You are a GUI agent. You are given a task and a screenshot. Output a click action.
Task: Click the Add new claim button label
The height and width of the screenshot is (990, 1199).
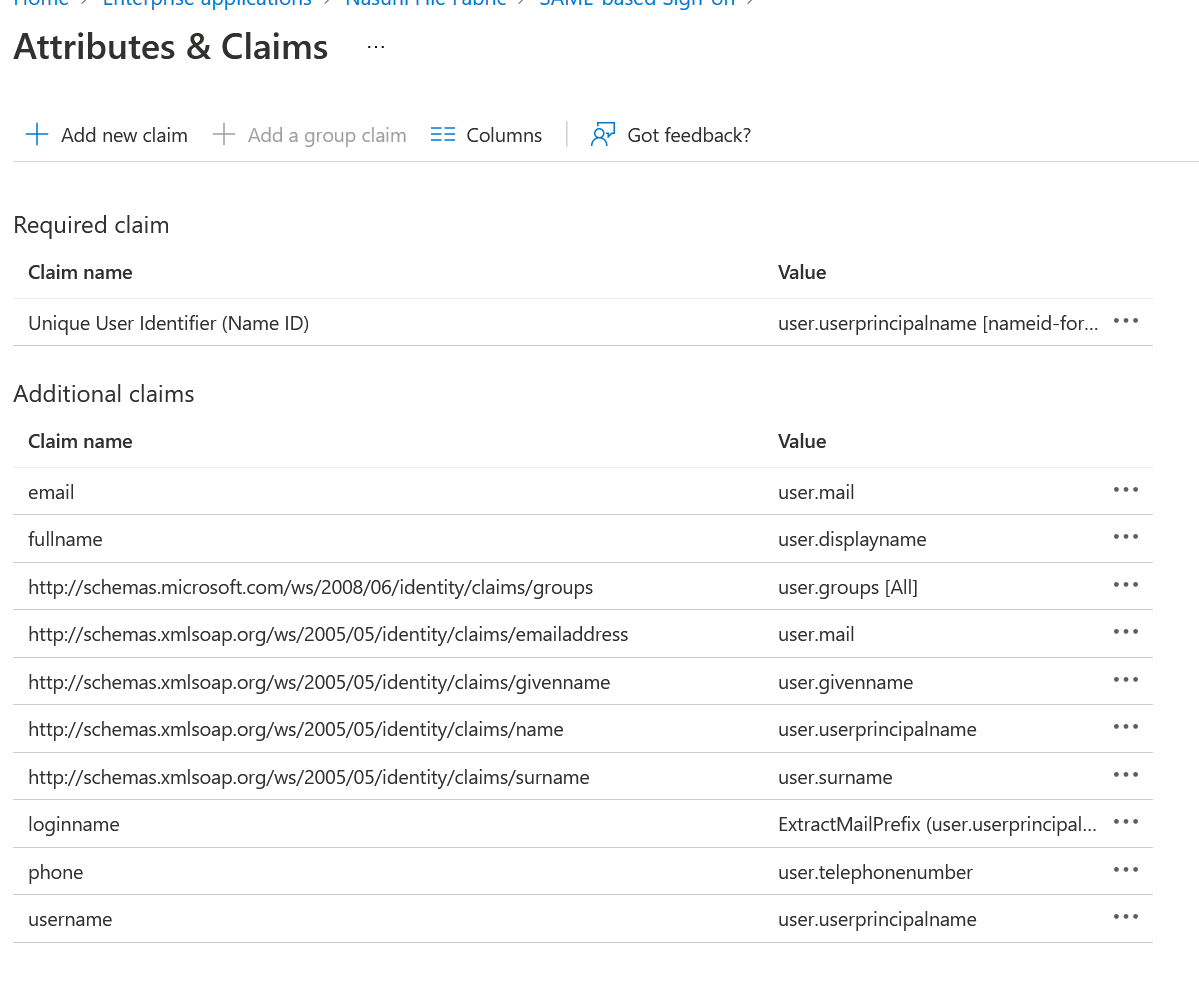tap(124, 135)
